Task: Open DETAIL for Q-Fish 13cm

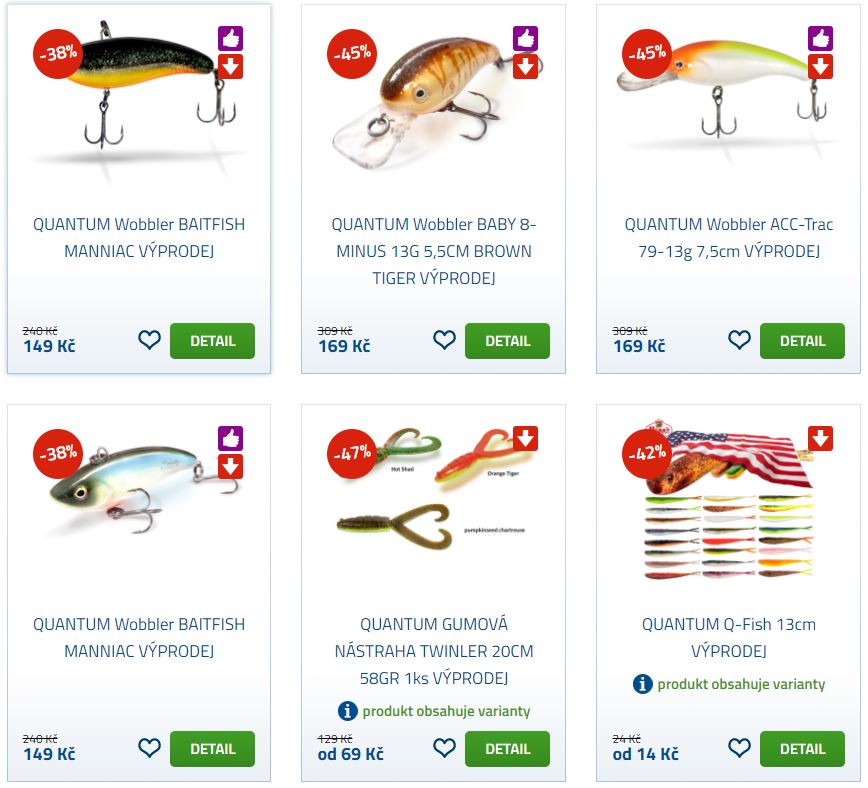Action: [x=802, y=749]
